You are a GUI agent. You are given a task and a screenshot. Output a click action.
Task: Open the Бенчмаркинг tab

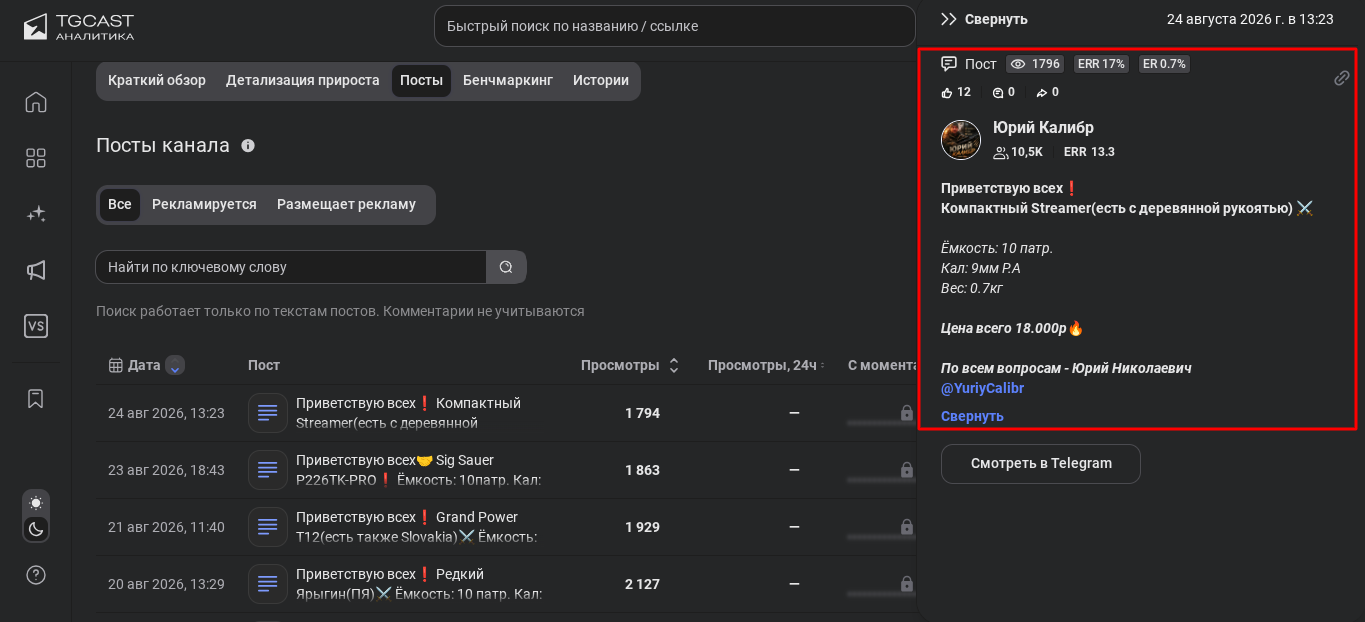tap(508, 81)
